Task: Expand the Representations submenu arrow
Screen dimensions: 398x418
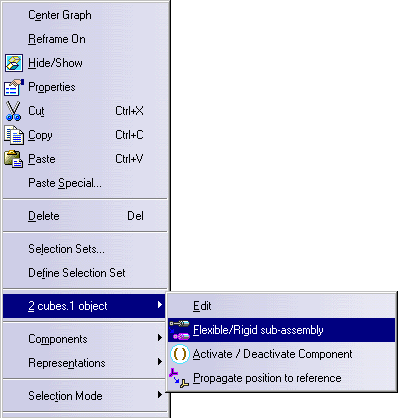Action: click(x=160, y=362)
